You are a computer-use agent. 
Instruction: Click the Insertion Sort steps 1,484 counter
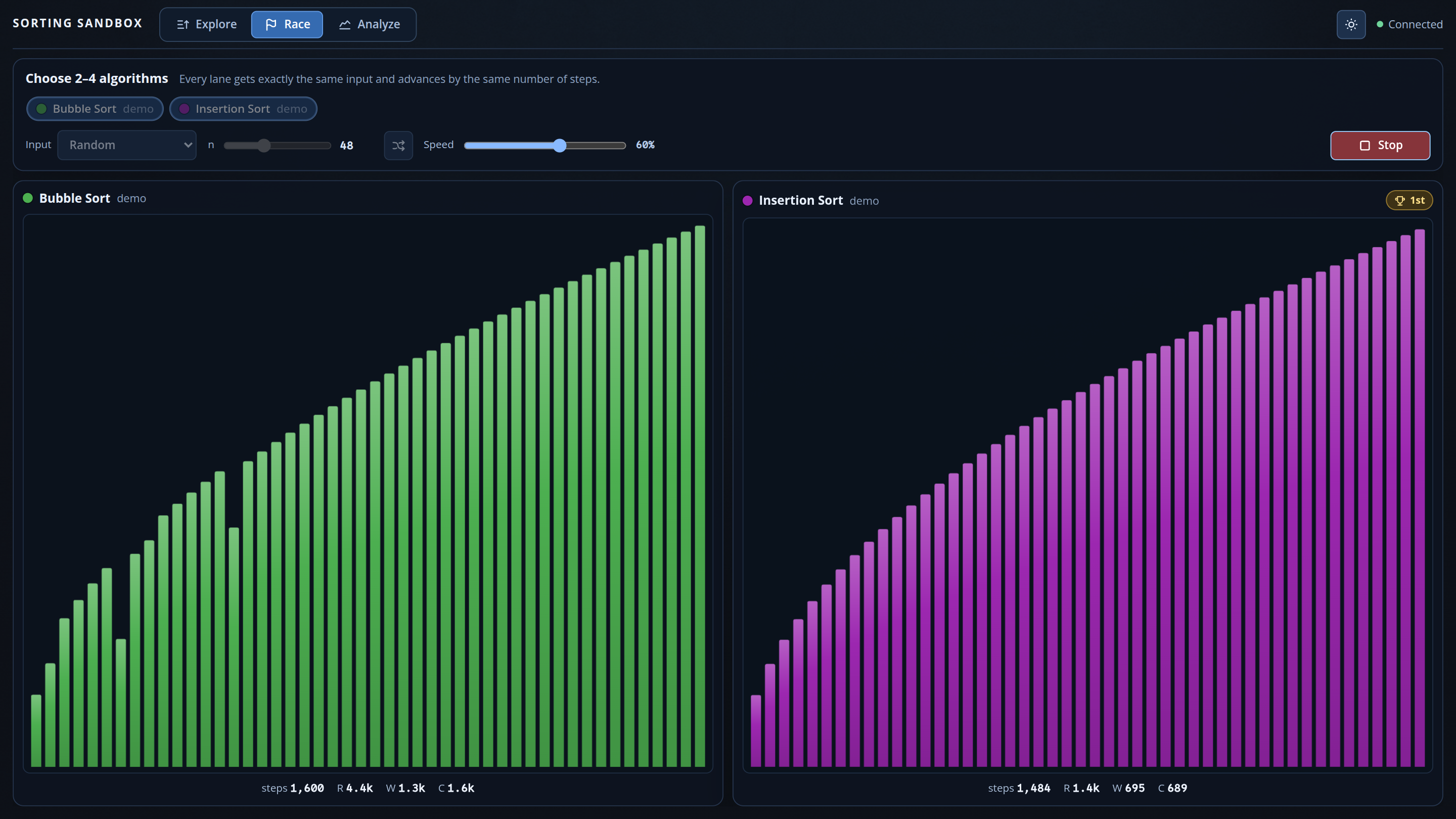[1019, 788]
